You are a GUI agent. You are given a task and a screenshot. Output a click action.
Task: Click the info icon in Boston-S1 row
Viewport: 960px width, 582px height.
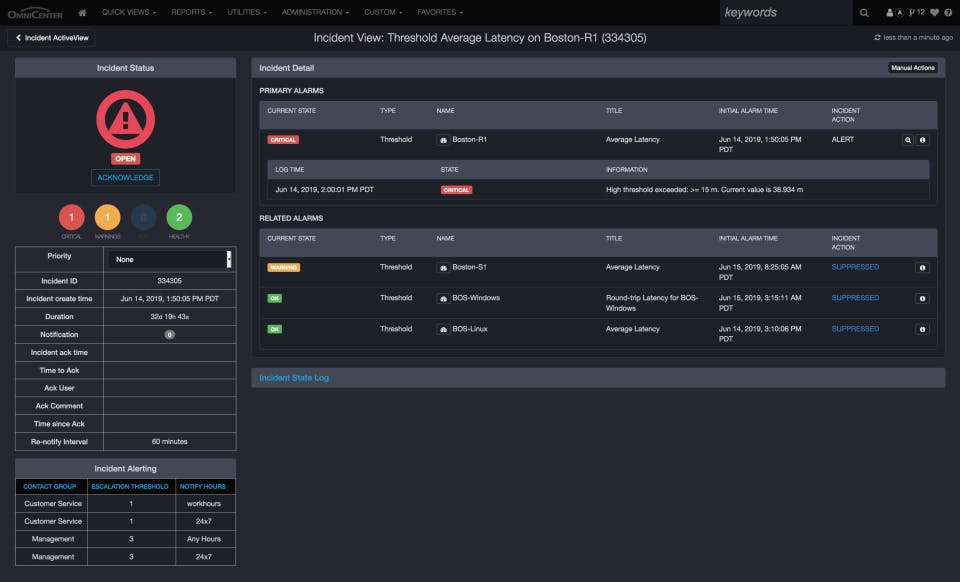[x=923, y=268]
